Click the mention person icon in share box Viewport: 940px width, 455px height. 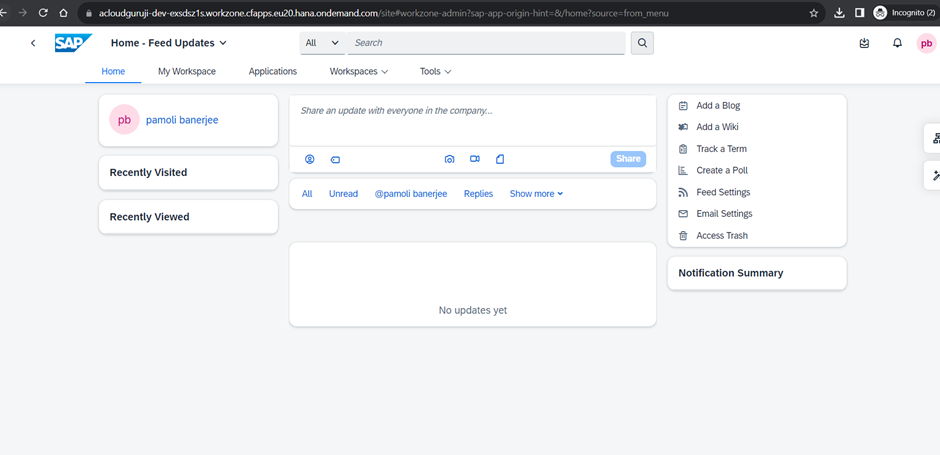point(310,159)
